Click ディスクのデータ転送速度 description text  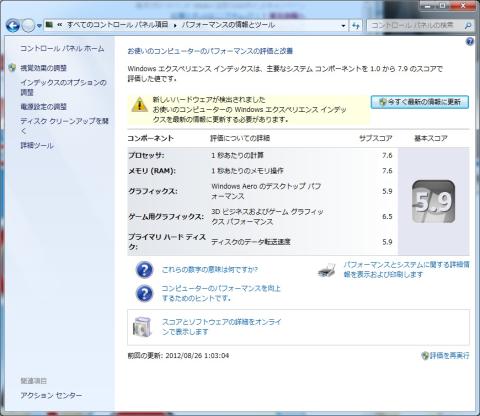[x=251, y=242]
